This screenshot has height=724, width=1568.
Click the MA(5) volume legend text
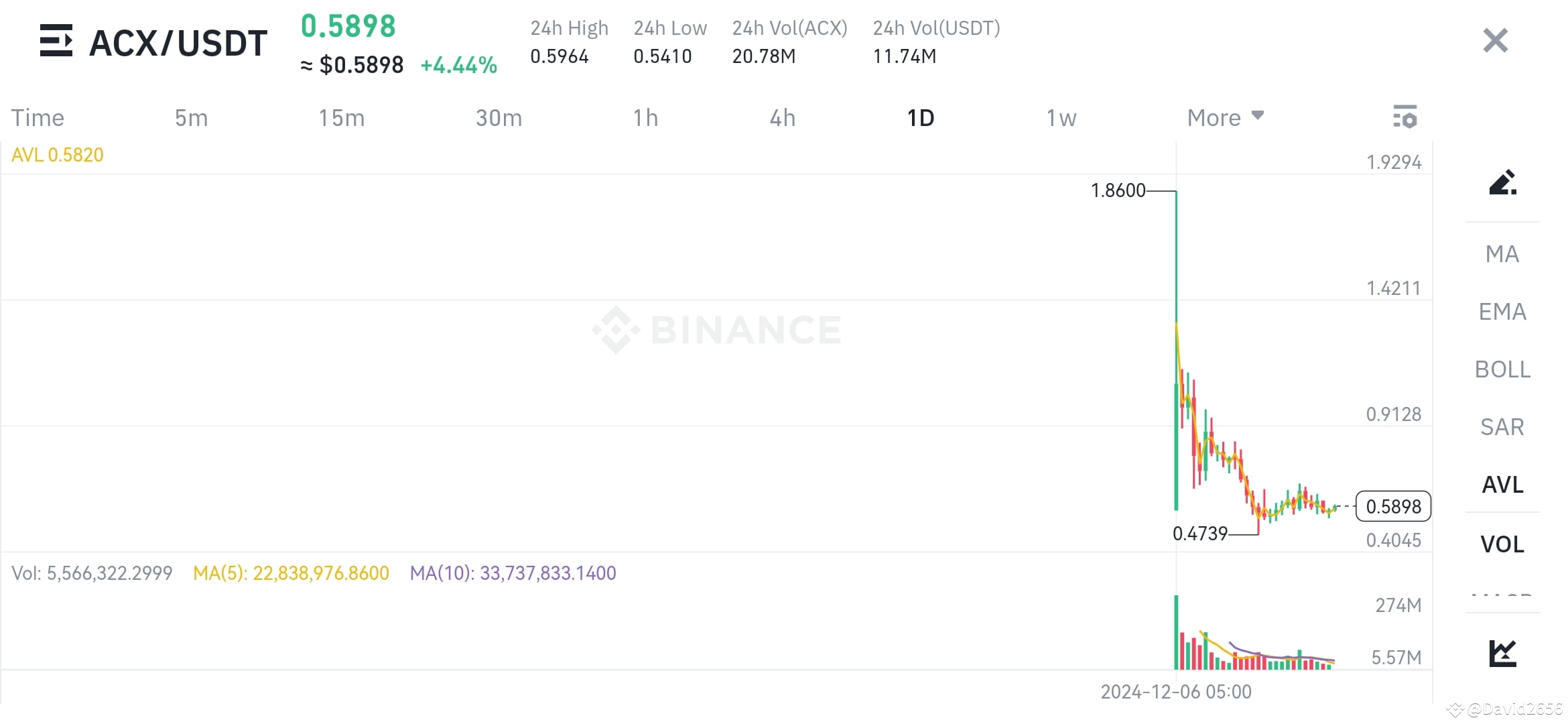[290, 573]
